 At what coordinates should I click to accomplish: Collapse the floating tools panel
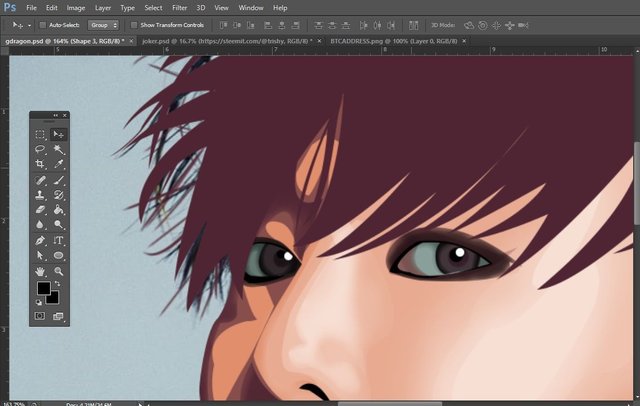tap(55, 116)
